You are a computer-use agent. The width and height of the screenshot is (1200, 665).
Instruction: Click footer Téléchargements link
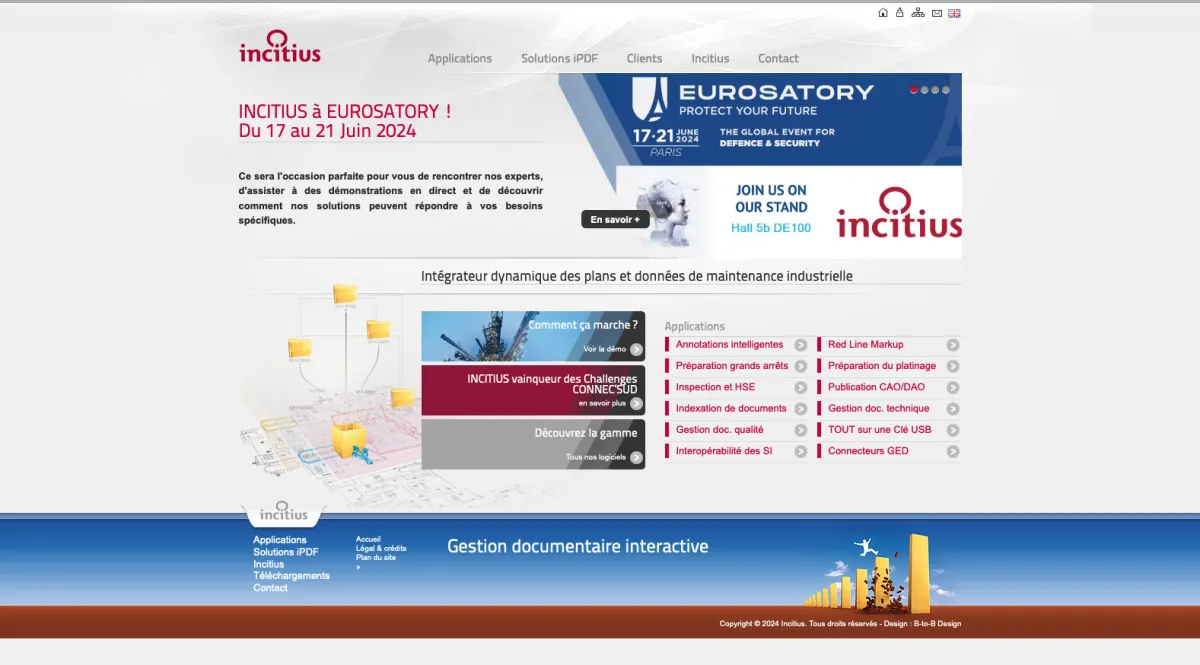coord(291,576)
